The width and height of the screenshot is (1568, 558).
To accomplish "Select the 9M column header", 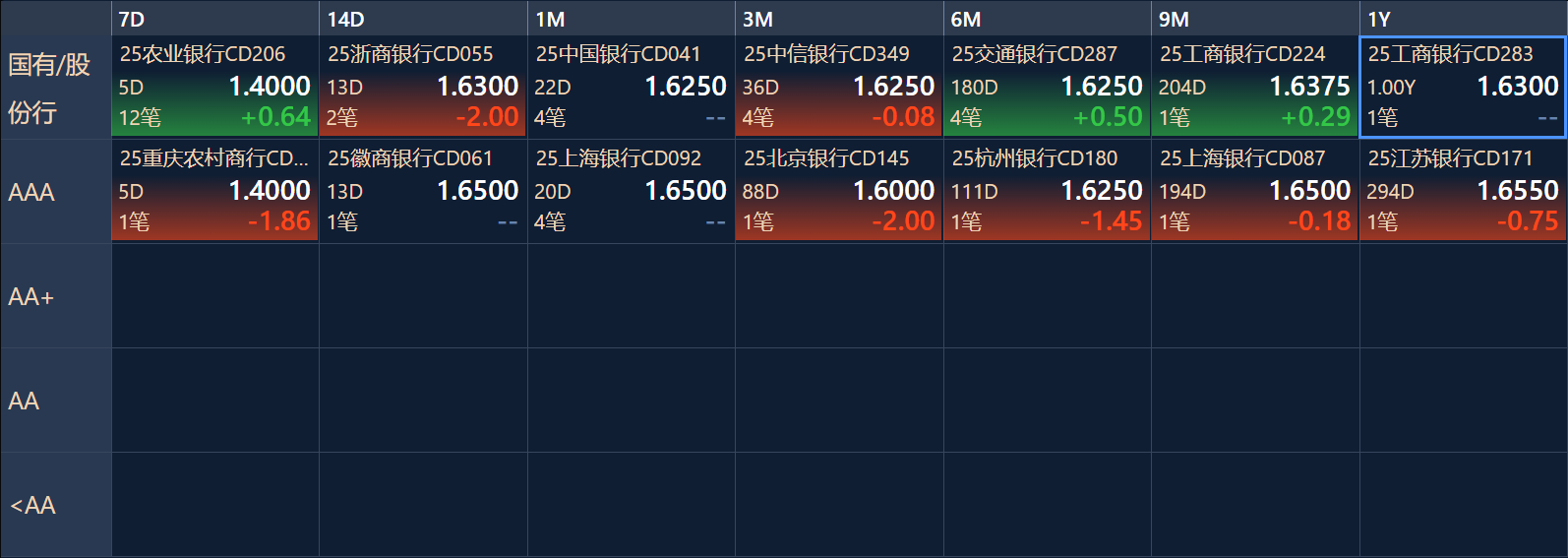I will pyautogui.click(x=1255, y=19).
